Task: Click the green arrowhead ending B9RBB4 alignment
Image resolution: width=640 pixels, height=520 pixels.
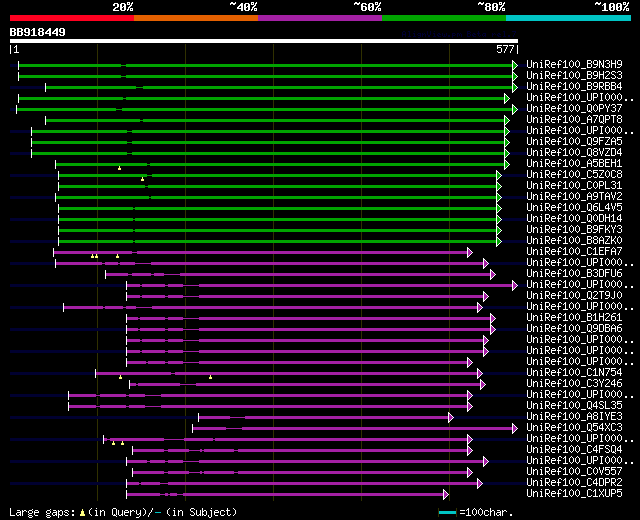Action: click(515, 87)
